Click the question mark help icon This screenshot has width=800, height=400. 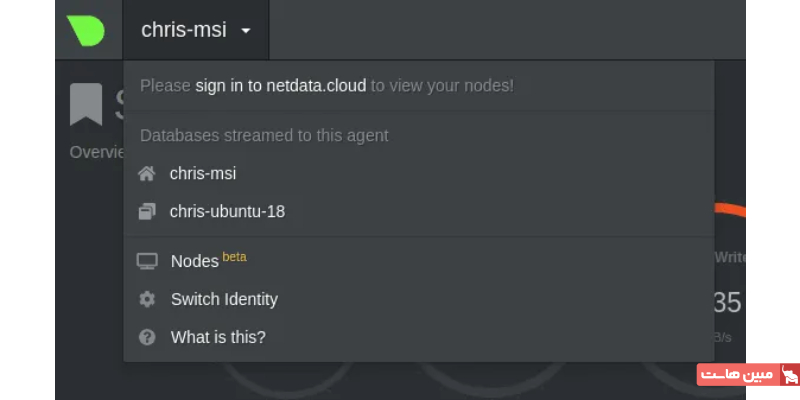pyautogui.click(x=147, y=337)
